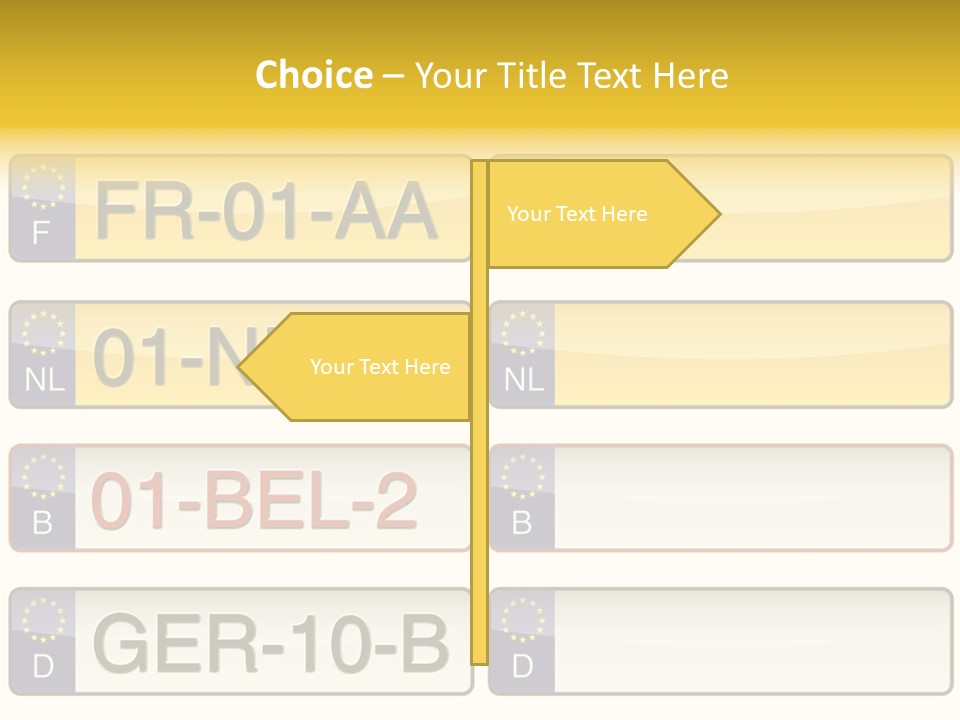Select the slide title "Choice – Your Title Text Here"
Viewport: 960px width, 720px height.
point(491,75)
